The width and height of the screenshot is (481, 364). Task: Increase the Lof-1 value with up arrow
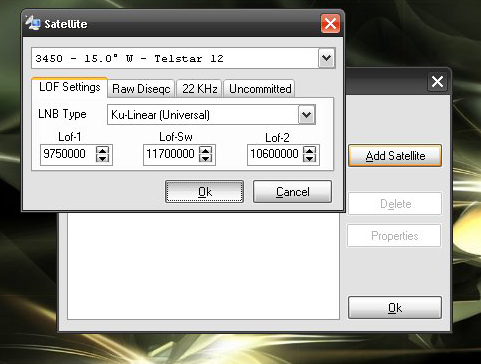point(102,150)
